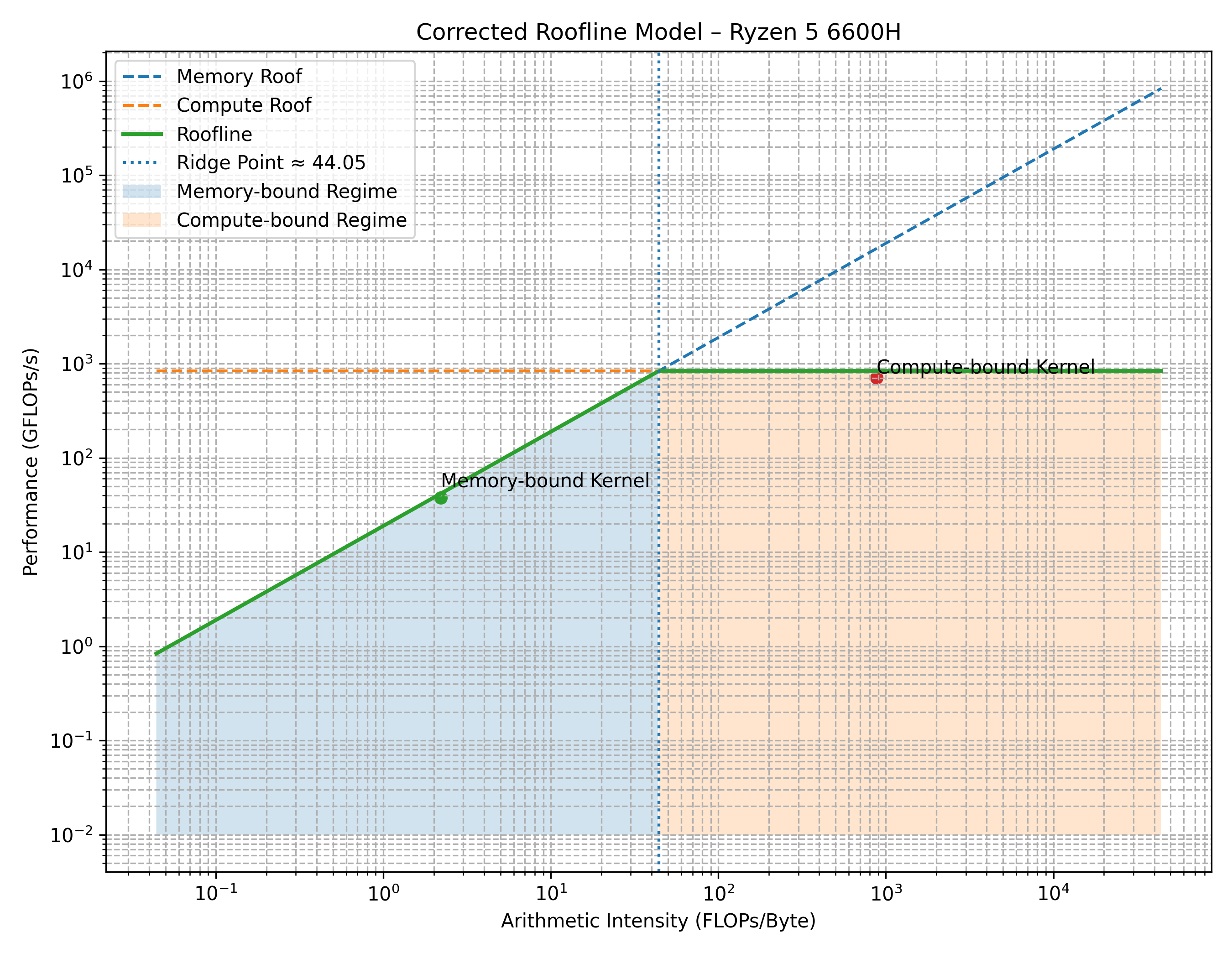
Task: Click the blue dashed Memory Roof legend sample
Action: 142,77
